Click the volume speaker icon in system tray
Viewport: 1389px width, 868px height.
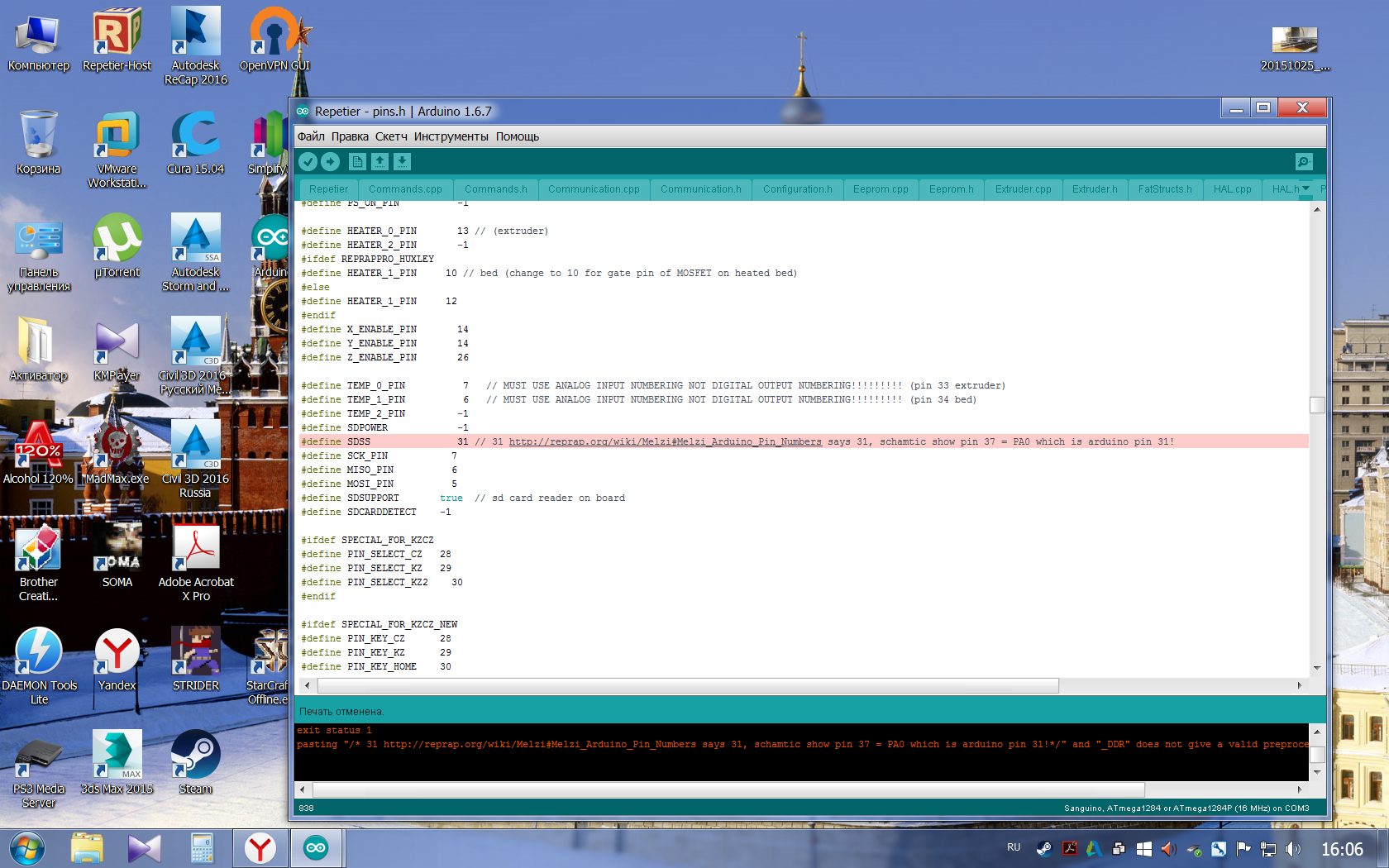[x=1168, y=849]
